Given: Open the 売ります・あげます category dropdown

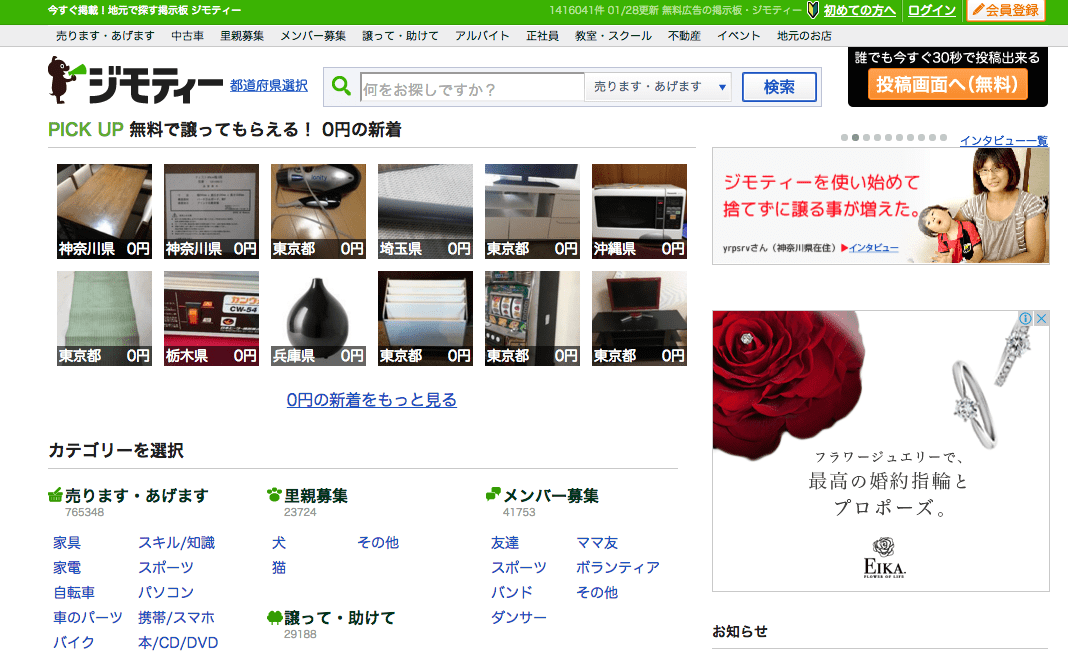Looking at the screenshot, I should (658, 87).
